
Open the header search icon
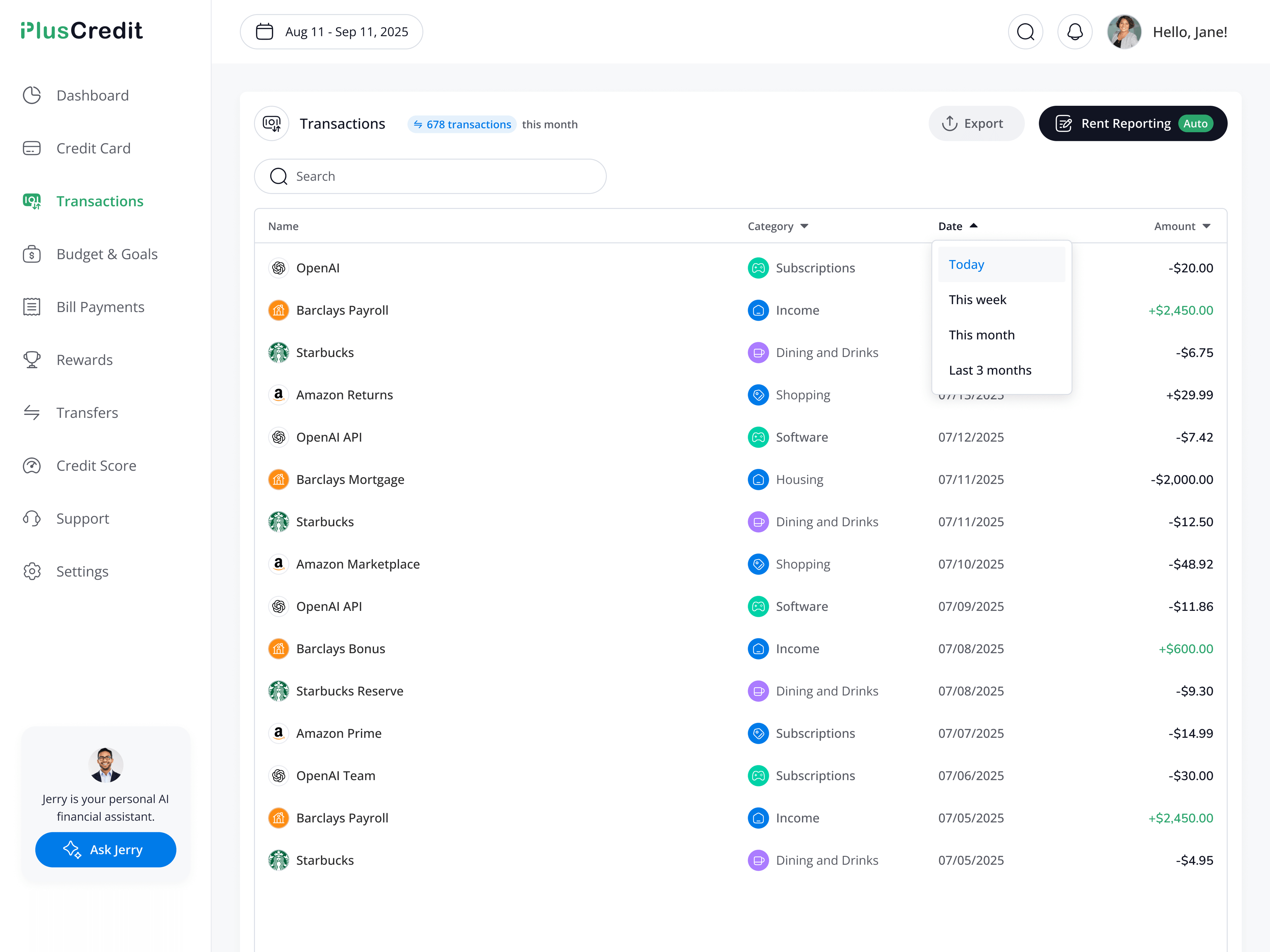(x=1025, y=31)
